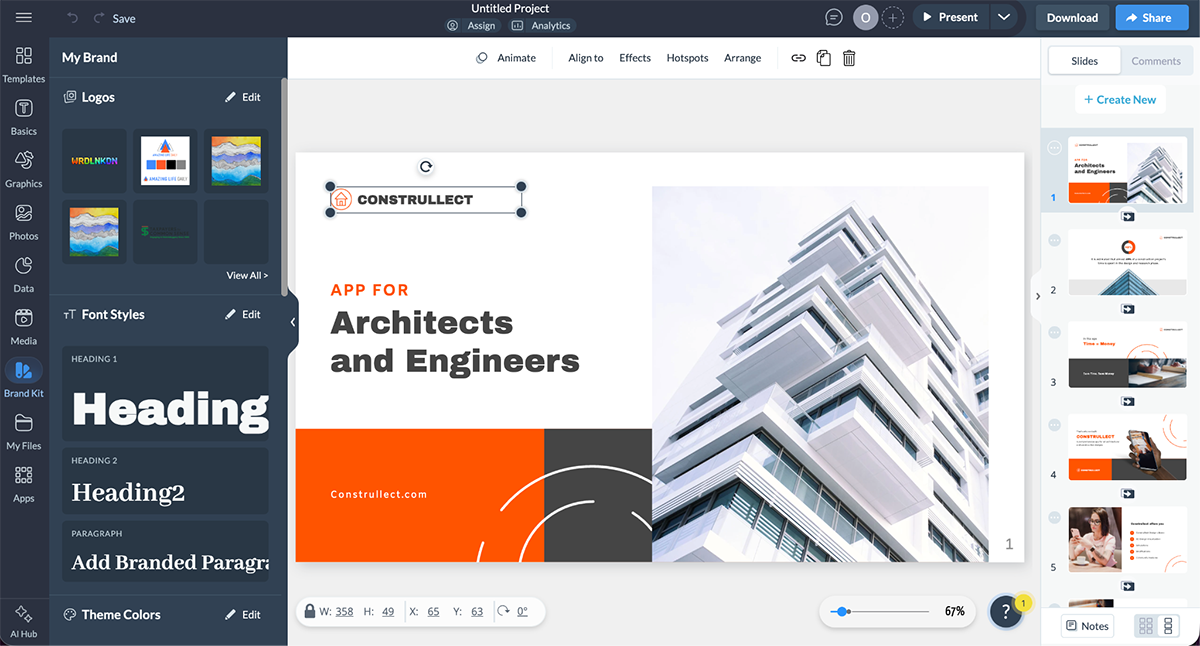This screenshot has width=1200, height=646.
Task: Click Animate in the toolbar
Action: click(506, 58)
